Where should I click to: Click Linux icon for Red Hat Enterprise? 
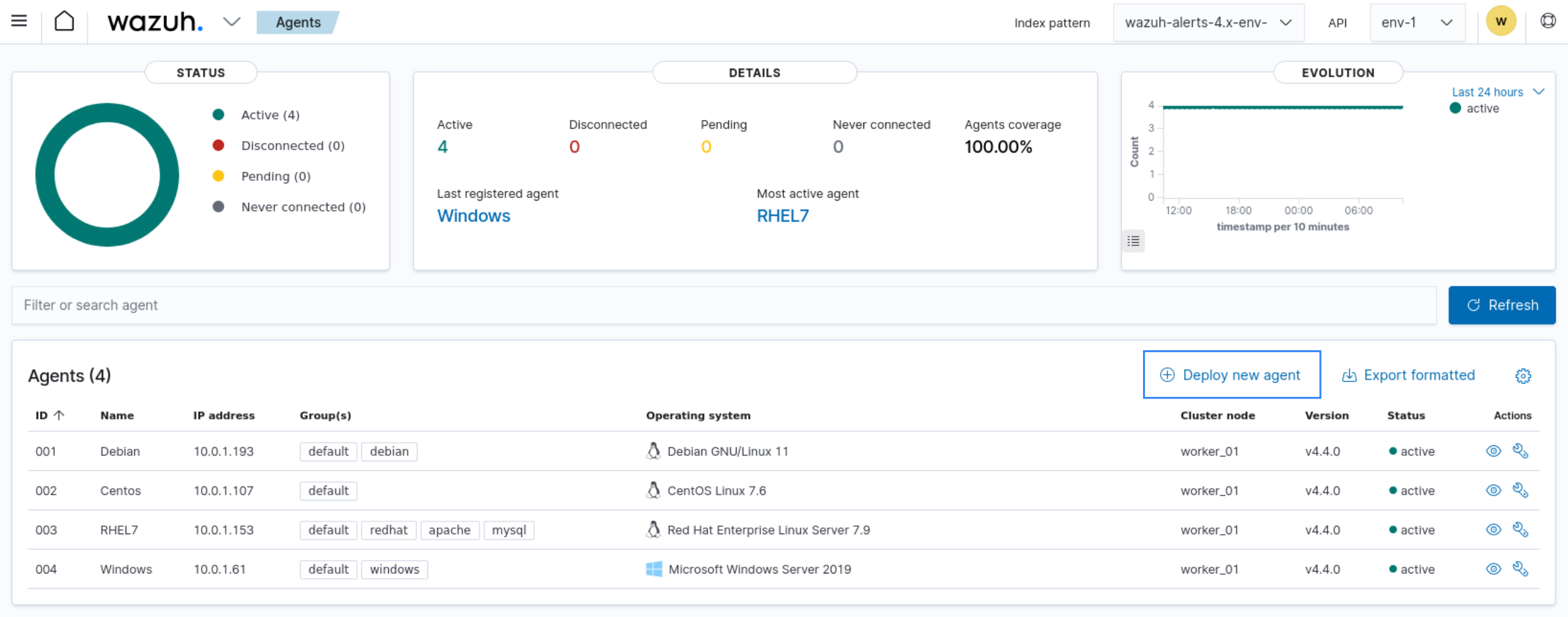coord(653,529)
